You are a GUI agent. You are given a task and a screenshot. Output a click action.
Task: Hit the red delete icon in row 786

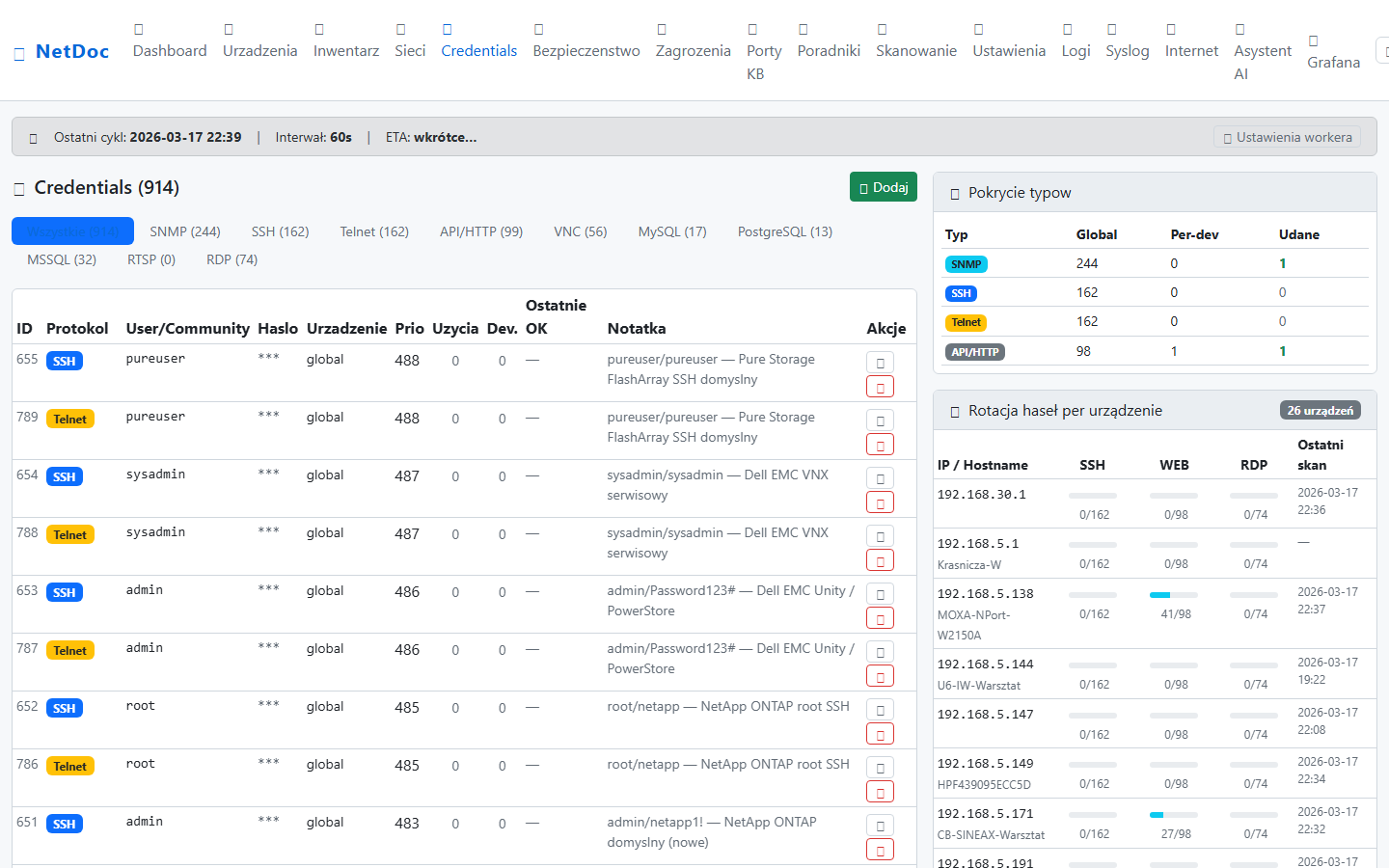[880, 792]
